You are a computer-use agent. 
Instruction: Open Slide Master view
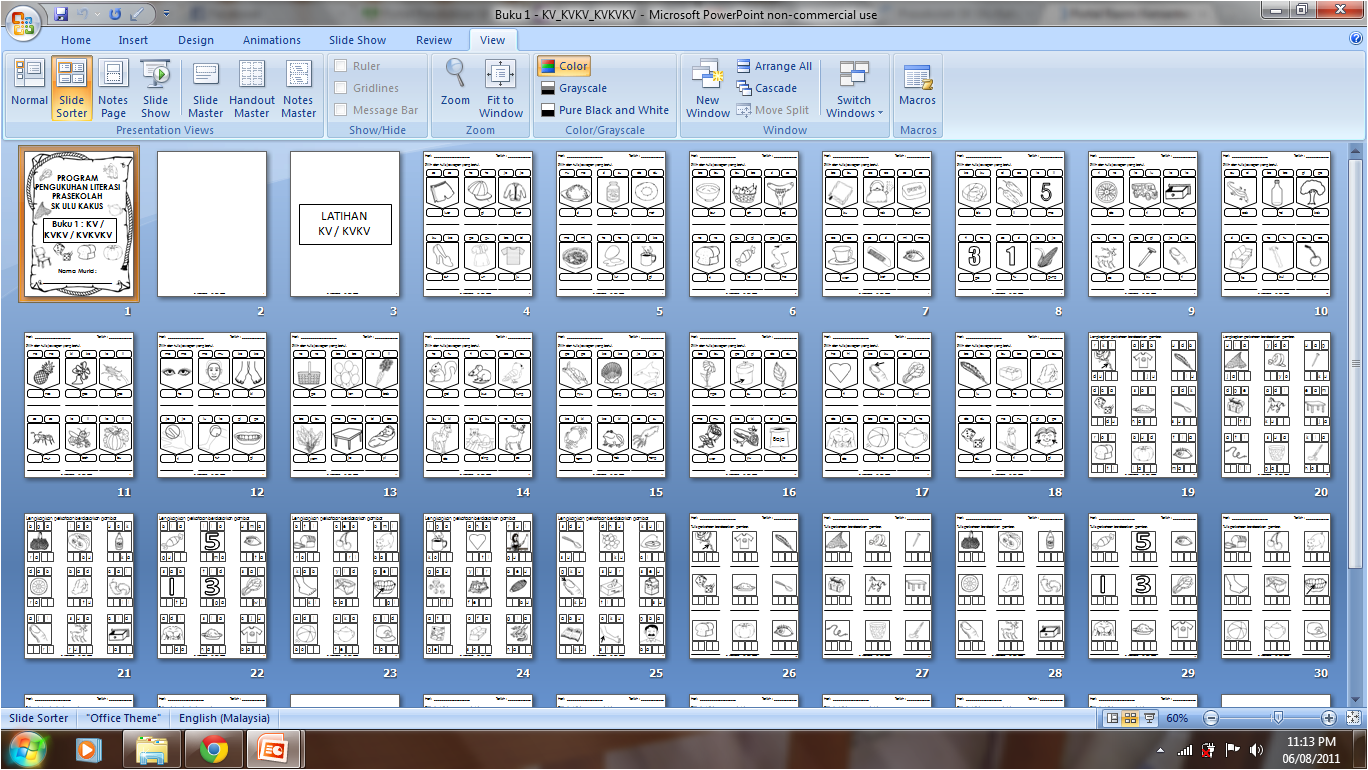pyautogui.click(x=205, y=88)
